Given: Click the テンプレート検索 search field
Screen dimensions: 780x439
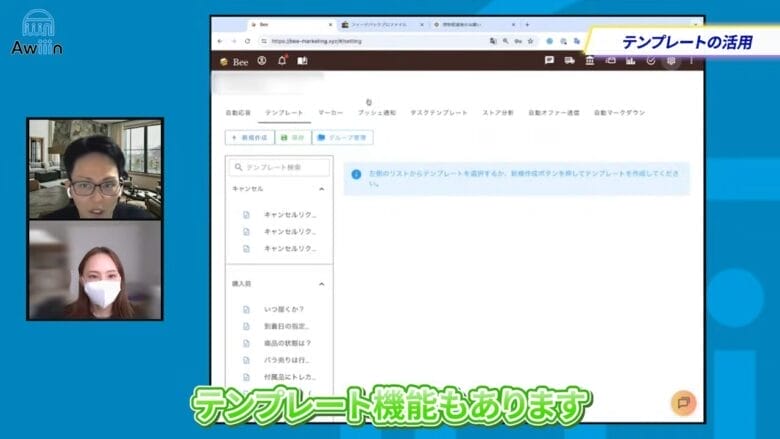Looking at the screenshot, I should pyautogui.click(x=279, y=167).
